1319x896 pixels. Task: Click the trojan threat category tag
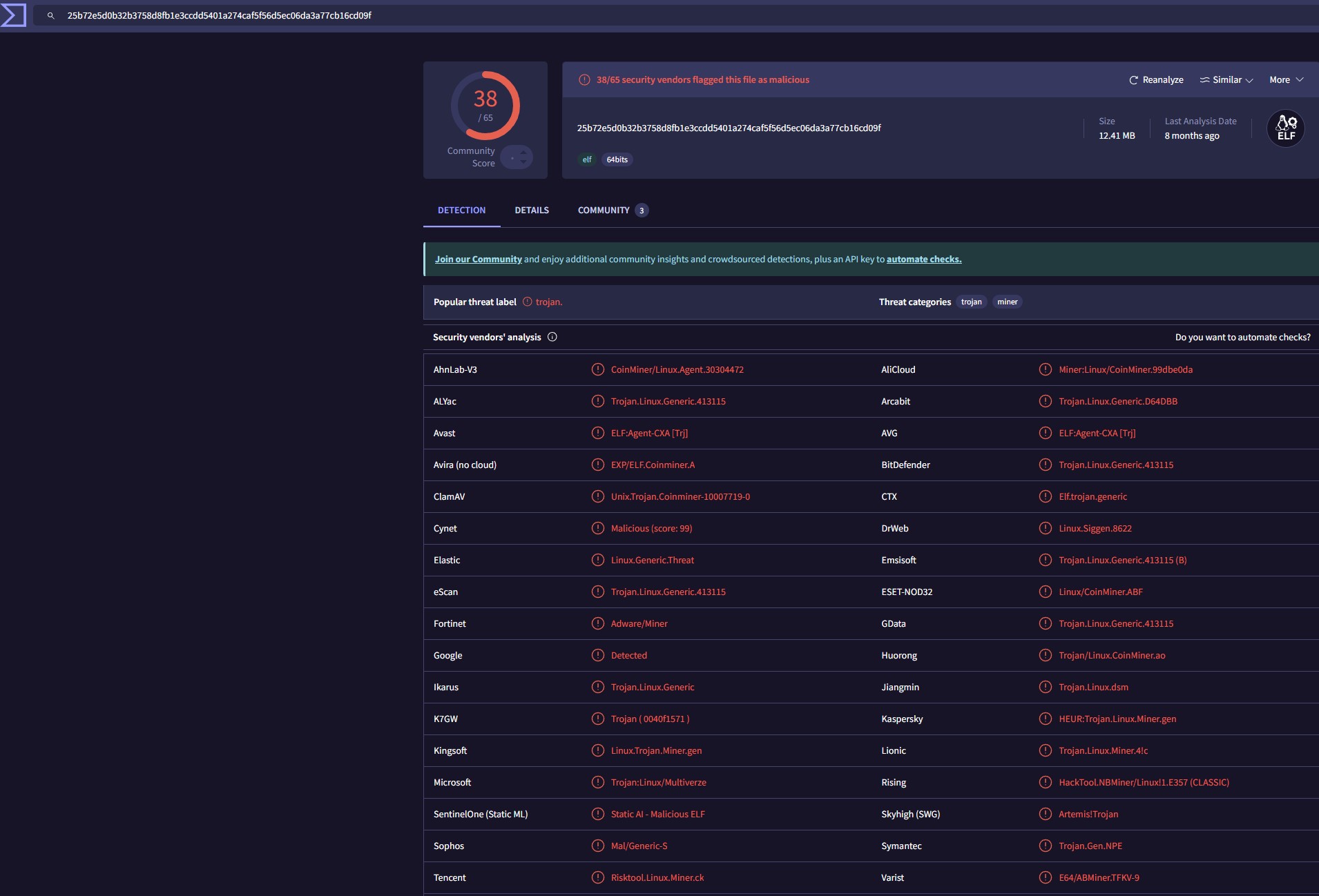[971, 302]
